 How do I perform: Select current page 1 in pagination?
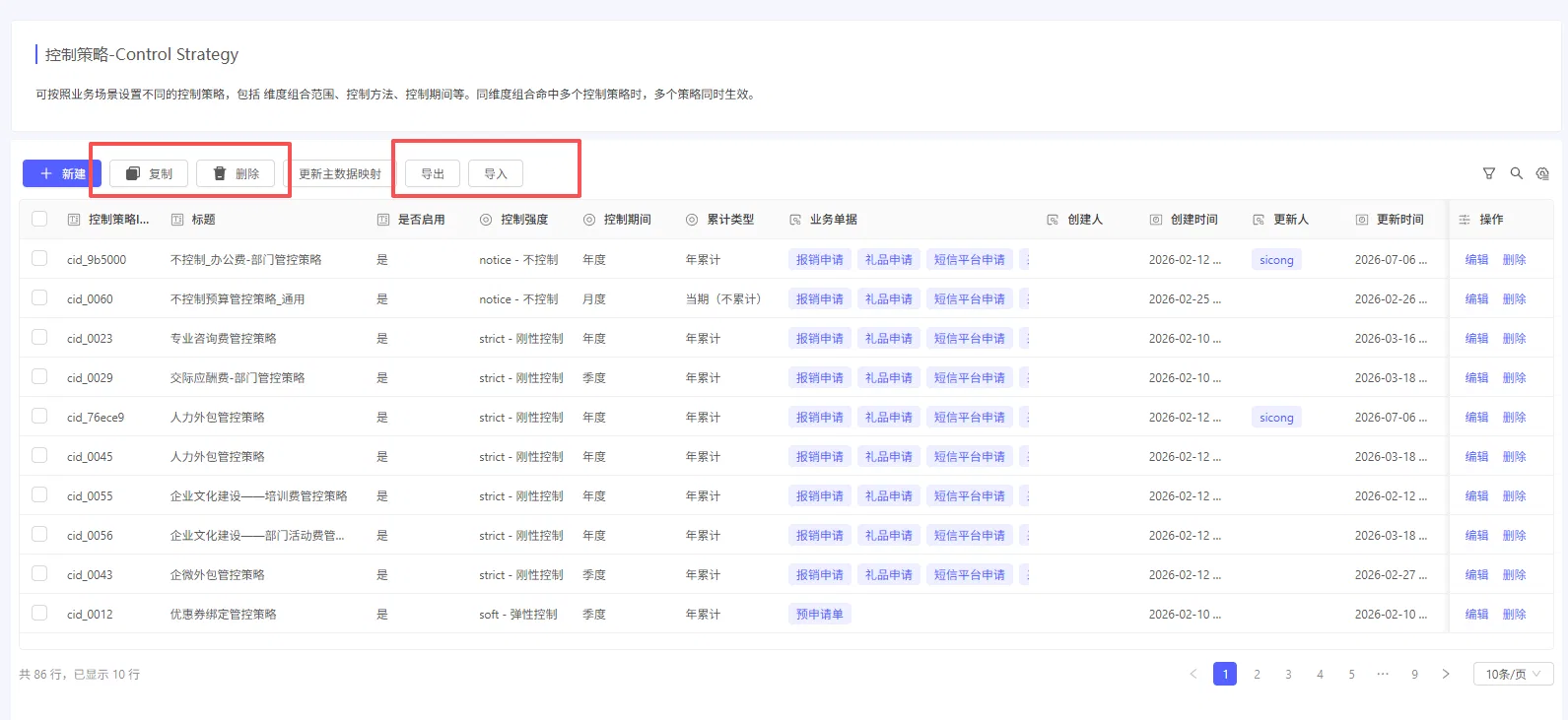[1225, 674]
